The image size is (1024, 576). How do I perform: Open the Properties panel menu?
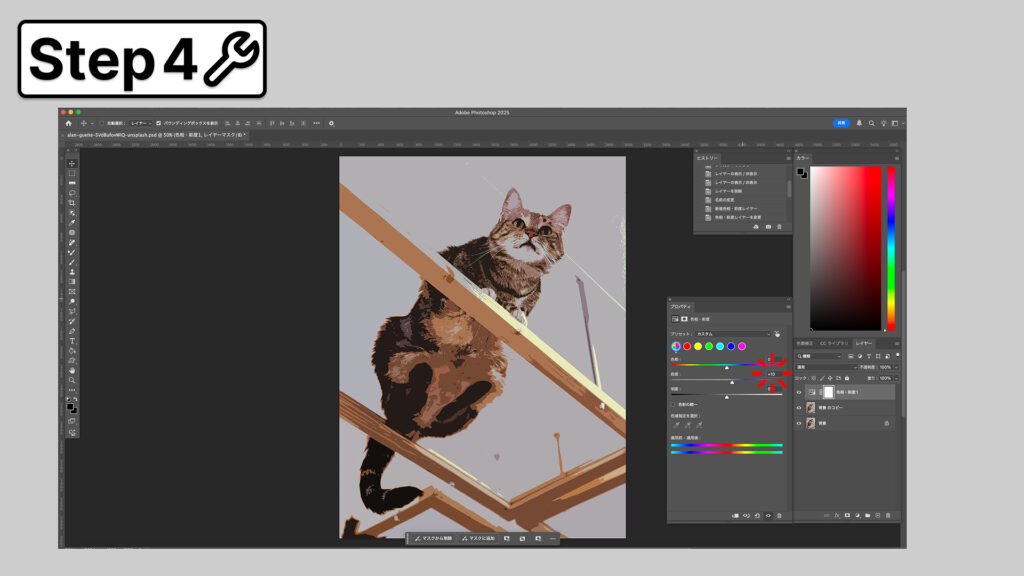point(788,307)
